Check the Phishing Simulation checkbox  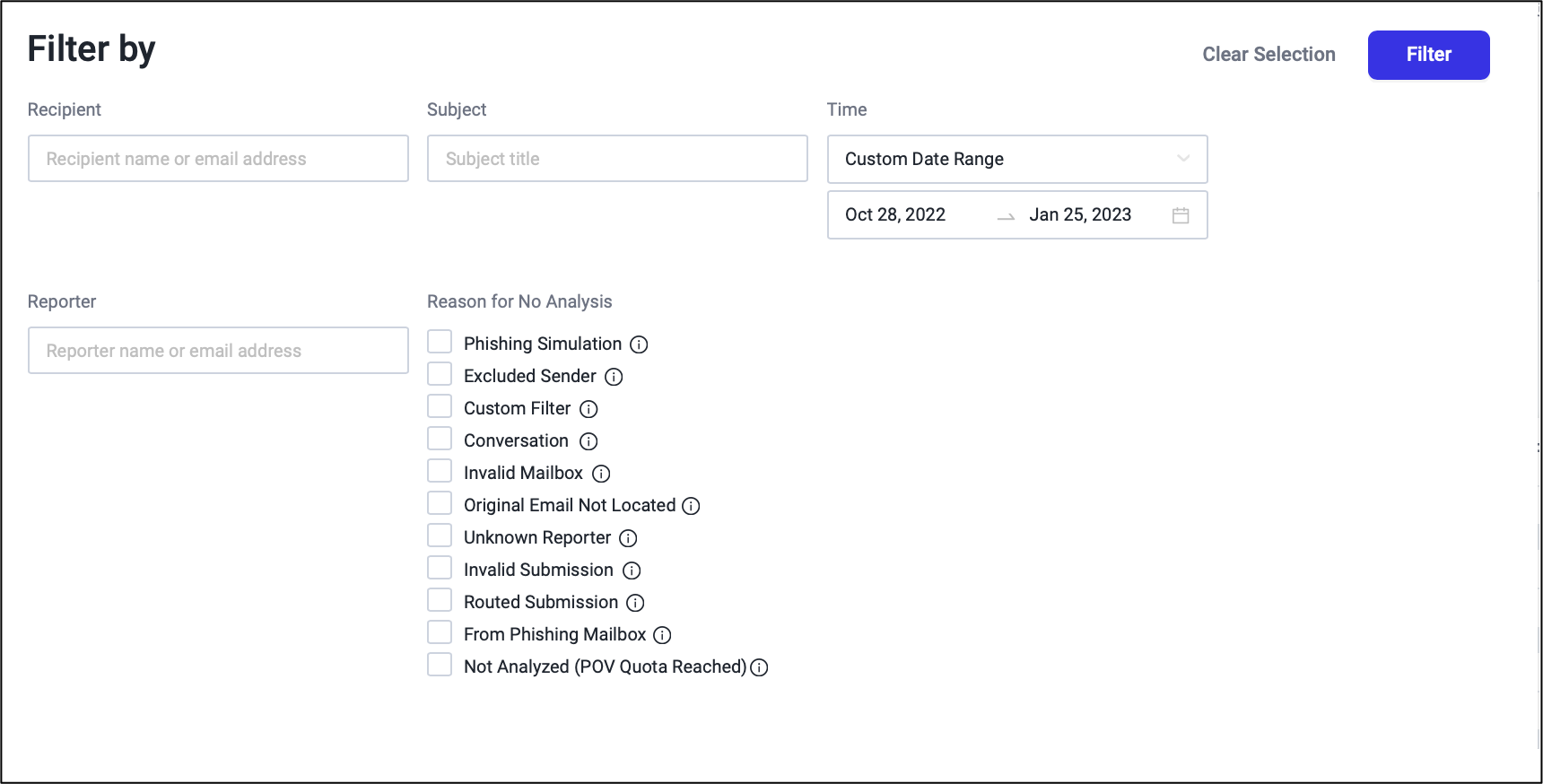tap(440, 343)
